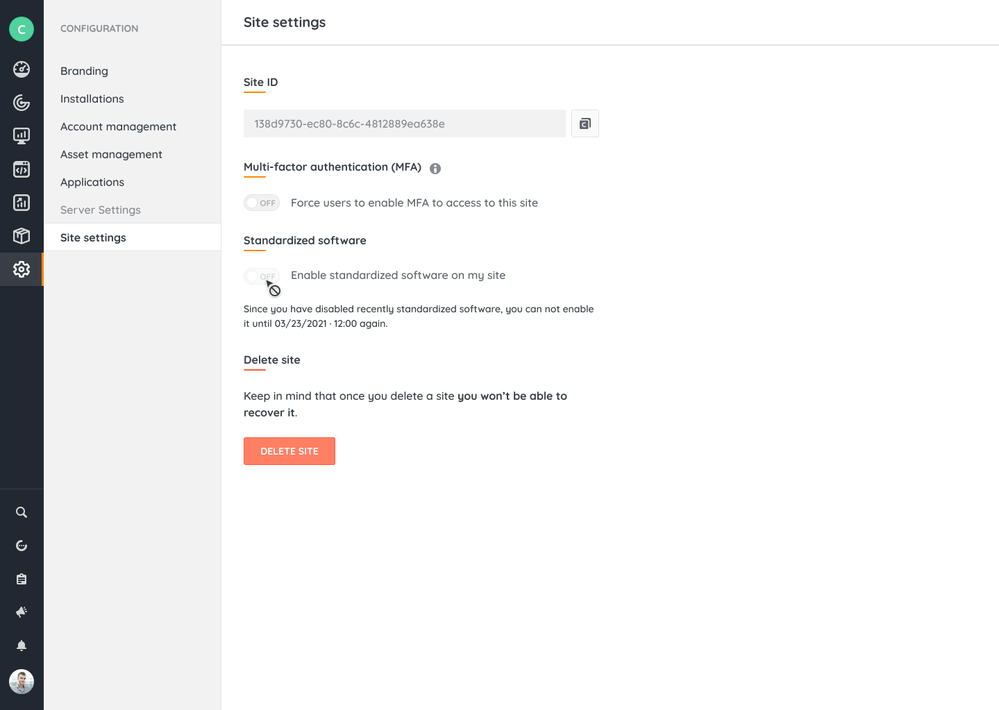Click the clipboard icon in sidebar

click(x=21, y=579)
